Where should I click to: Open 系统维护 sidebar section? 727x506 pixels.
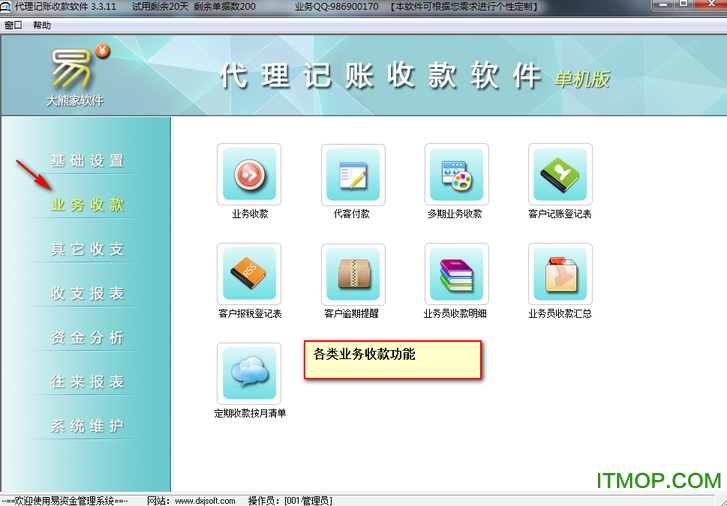(88, 427)
